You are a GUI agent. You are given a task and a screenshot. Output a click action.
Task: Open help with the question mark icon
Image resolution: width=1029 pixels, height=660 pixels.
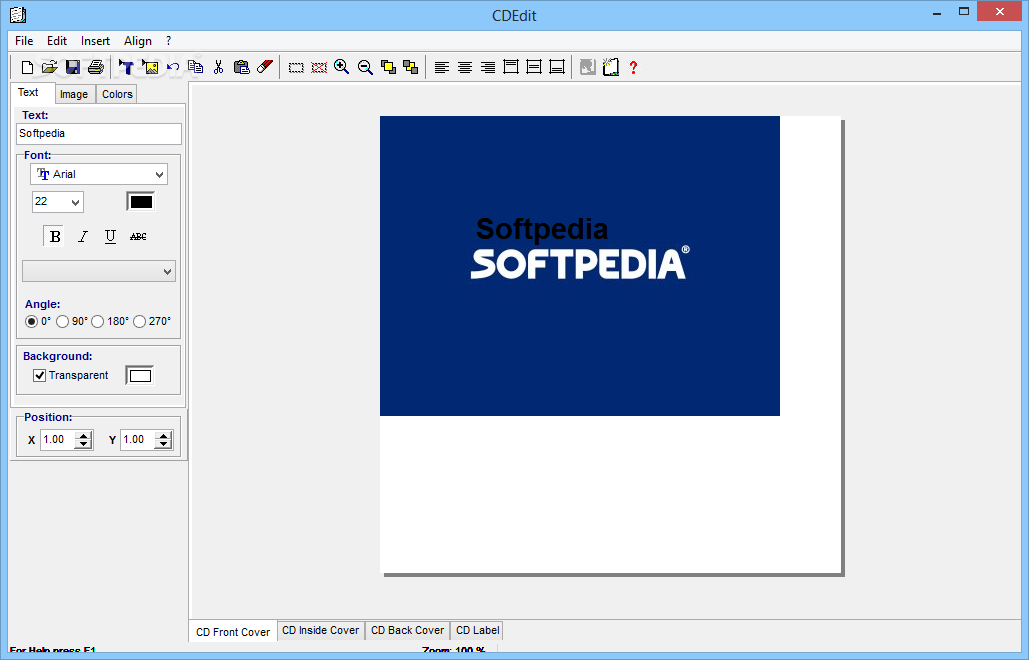(633, 67)
